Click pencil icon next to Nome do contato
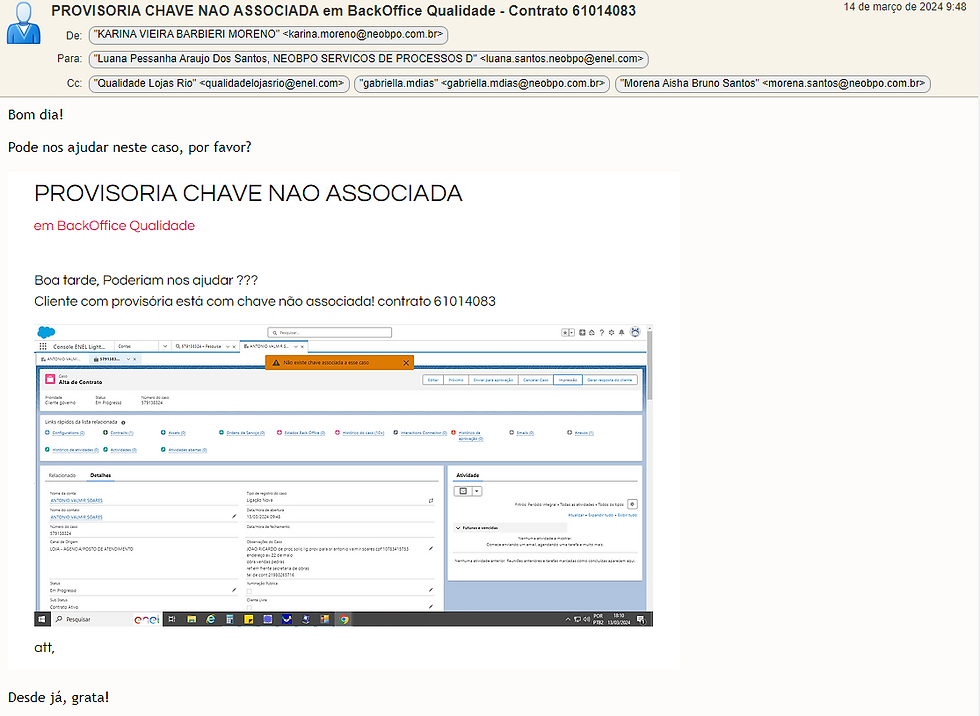Image resolution: width=980 pixels, height=716 pixels. click(234, 516)
